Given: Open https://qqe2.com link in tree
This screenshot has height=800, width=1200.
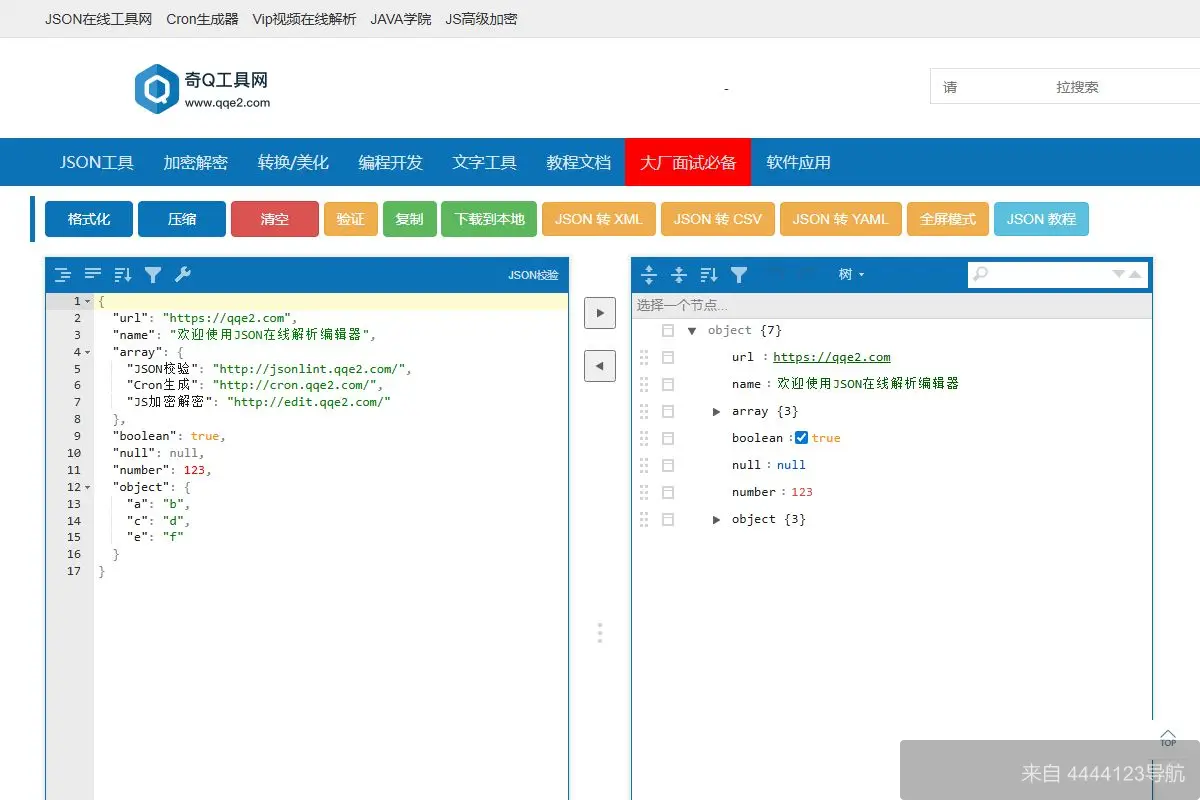Looking at the screenshot, I should [832, 357].
